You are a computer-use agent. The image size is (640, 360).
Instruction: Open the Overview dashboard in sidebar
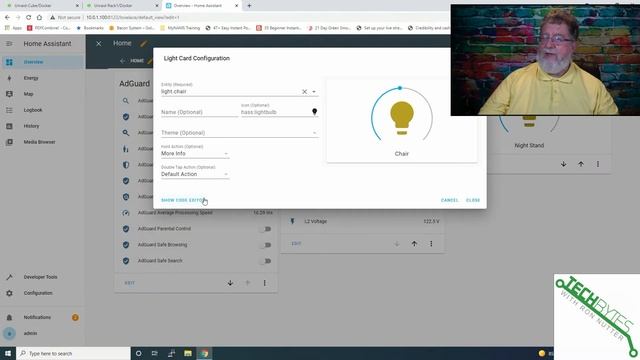coord(42,62)
